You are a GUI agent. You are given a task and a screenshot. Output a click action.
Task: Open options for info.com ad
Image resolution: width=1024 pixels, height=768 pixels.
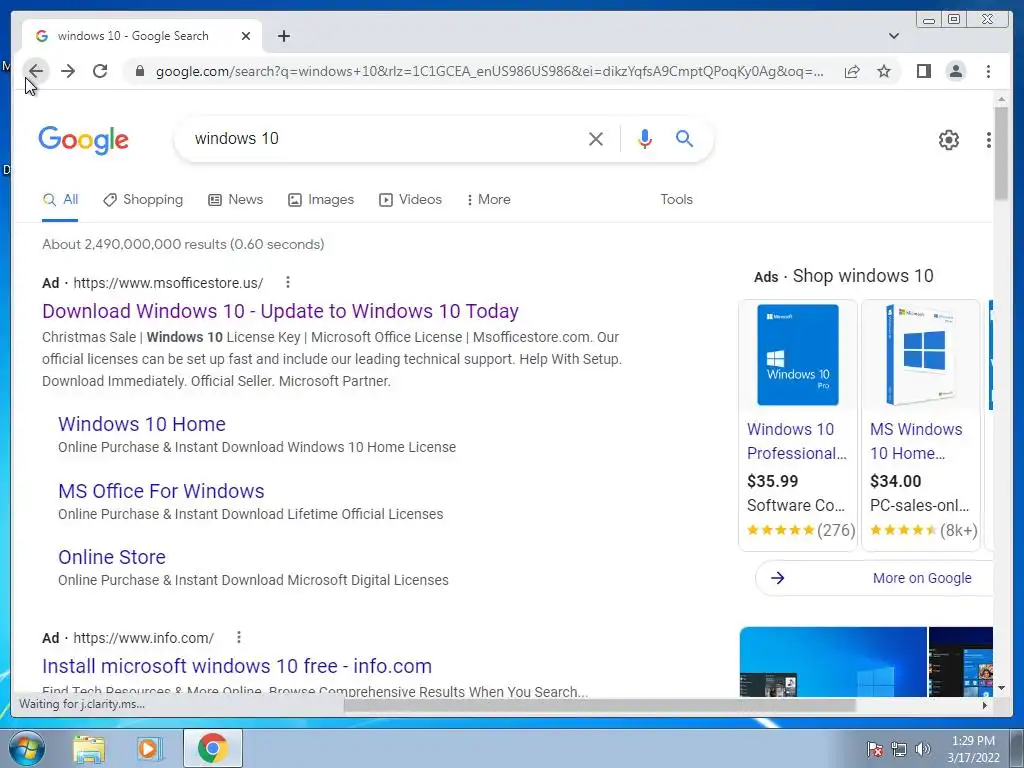pyautogui.click(x=238, y=637)
